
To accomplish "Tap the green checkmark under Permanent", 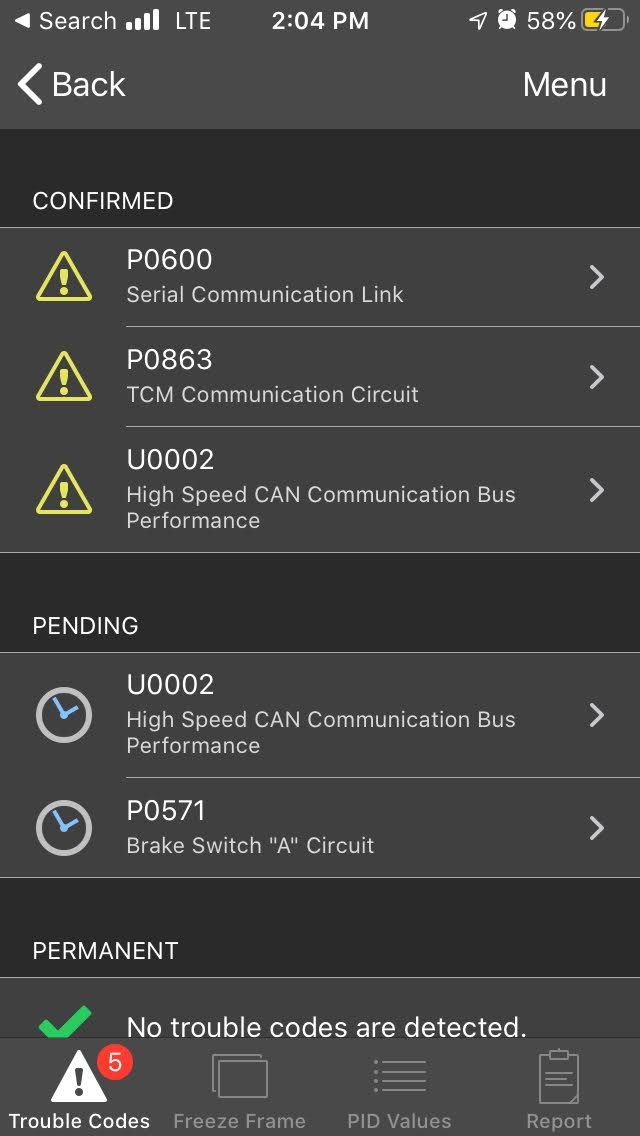I will (x=65, y=1022).
